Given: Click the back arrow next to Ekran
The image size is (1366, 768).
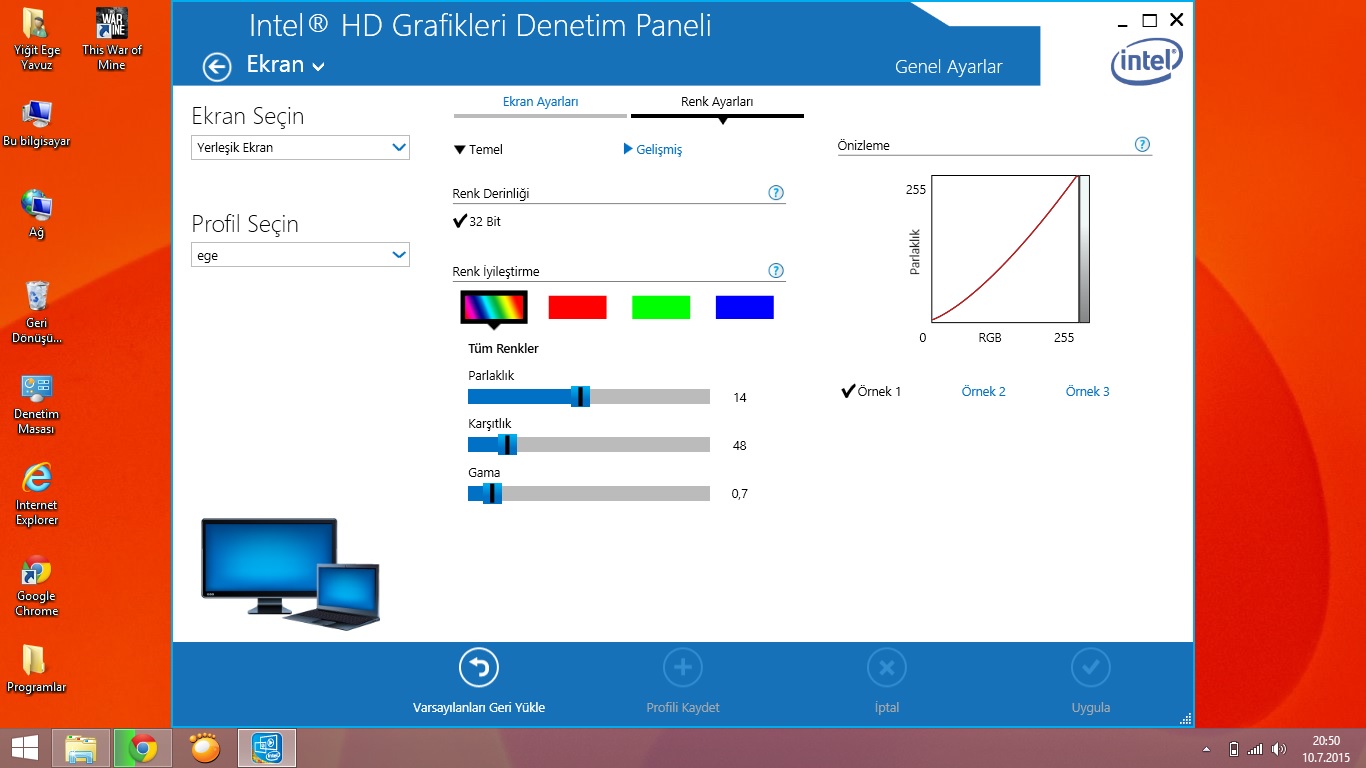Looking at the screenshot, I should tap(217, 67).
